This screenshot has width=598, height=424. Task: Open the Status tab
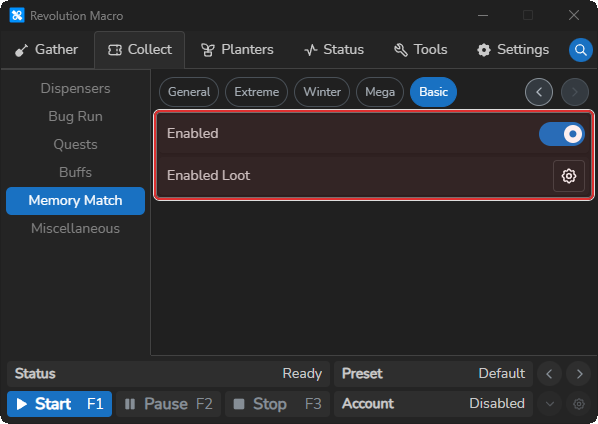[334, 50]
